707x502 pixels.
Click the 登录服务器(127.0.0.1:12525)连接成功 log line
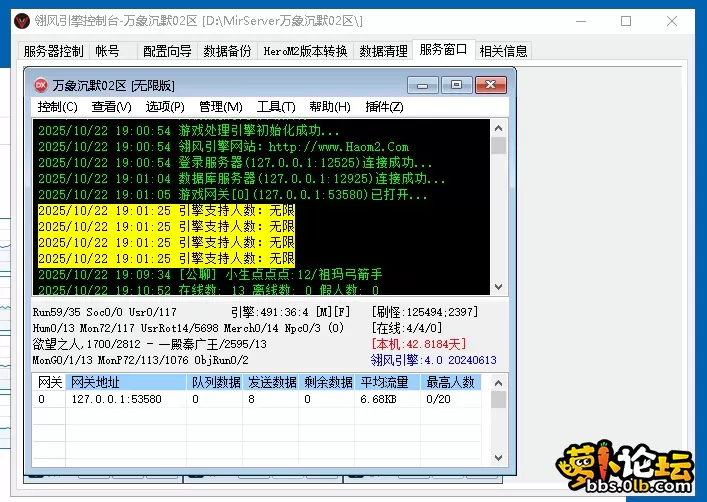(235, 163)
